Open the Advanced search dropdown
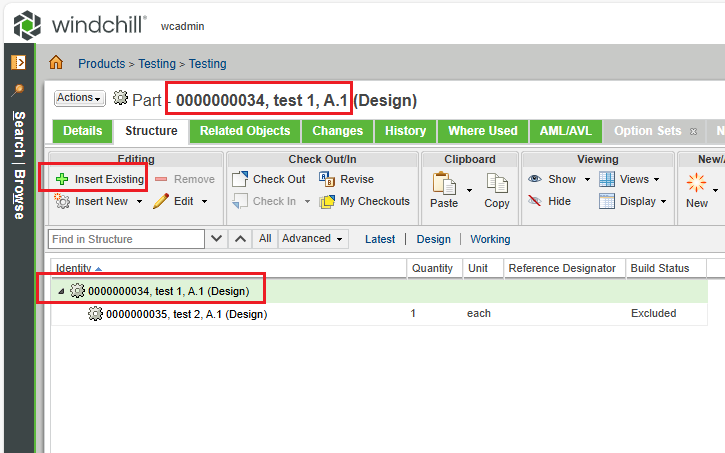 (313, 239)
